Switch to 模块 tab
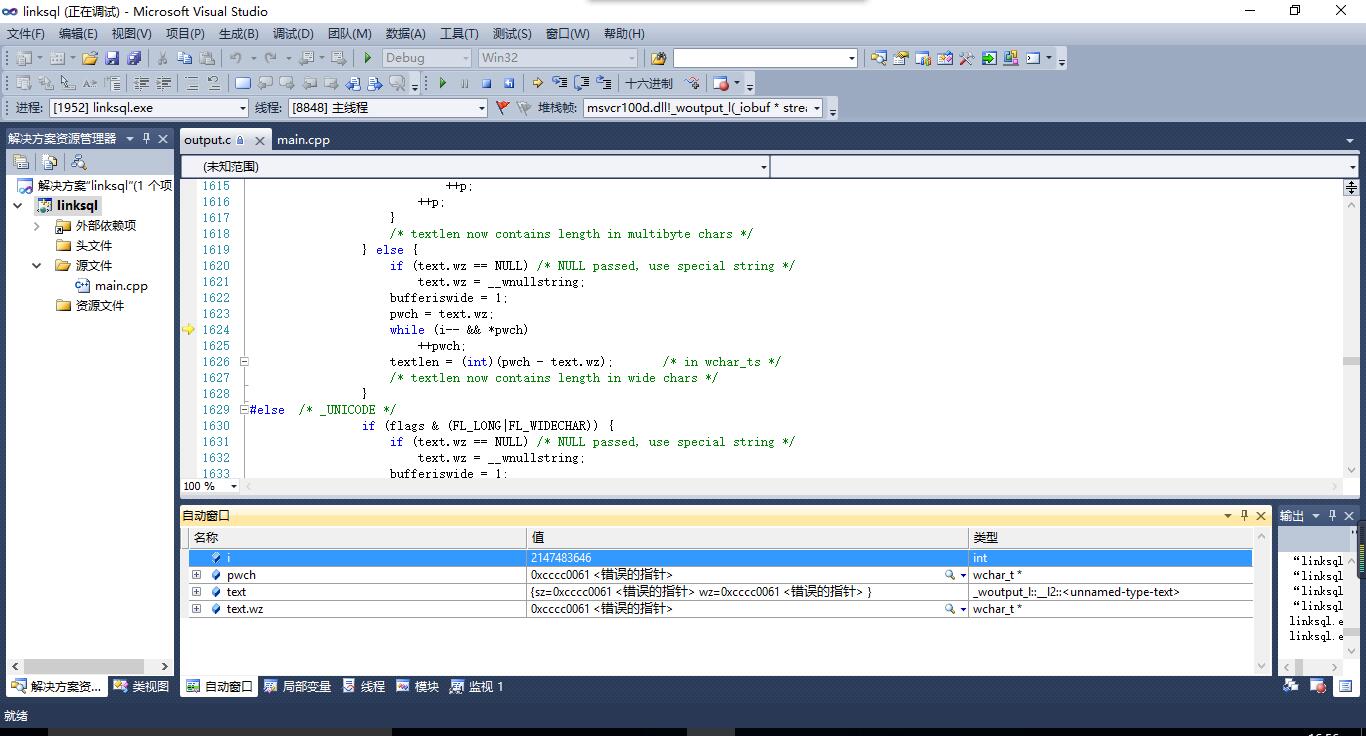 [x=418, y=687]
